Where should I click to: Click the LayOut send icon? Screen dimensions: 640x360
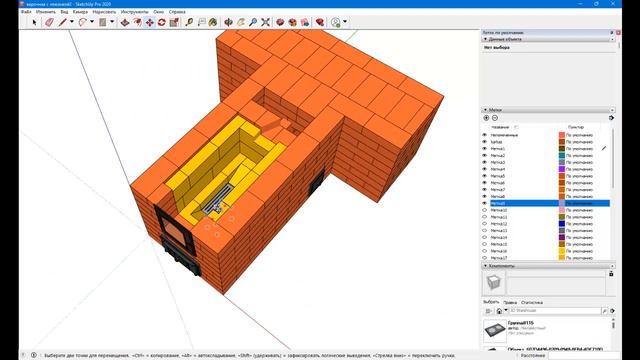click(x=305, y=22)
